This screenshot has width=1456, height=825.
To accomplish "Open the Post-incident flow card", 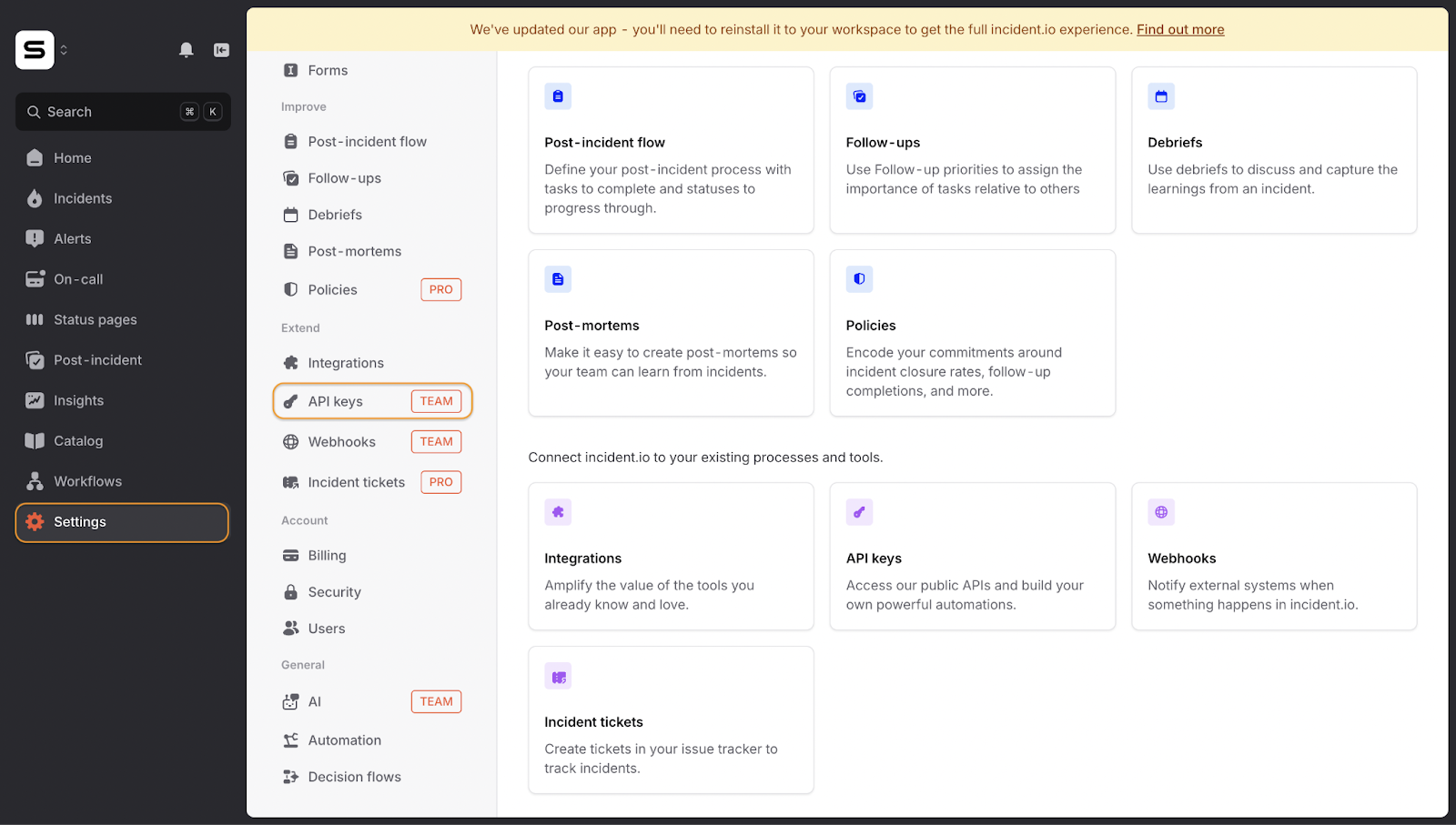I will tap(671, 150).
